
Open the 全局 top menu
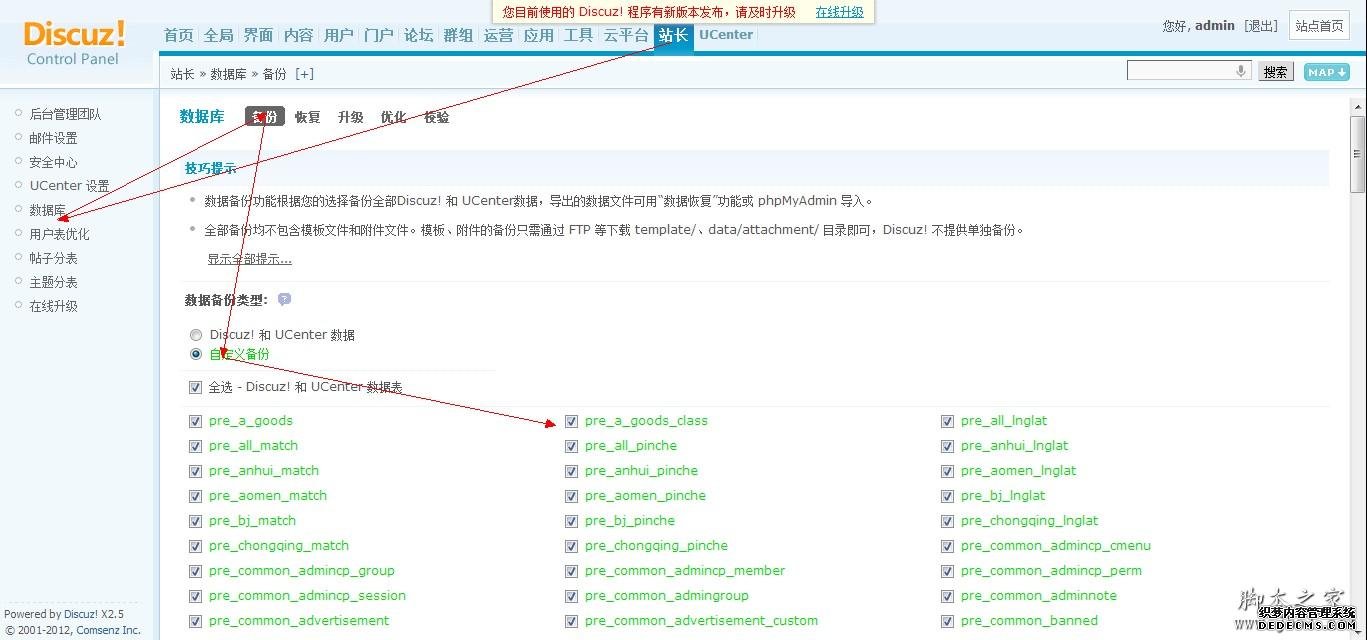[219, 35]
